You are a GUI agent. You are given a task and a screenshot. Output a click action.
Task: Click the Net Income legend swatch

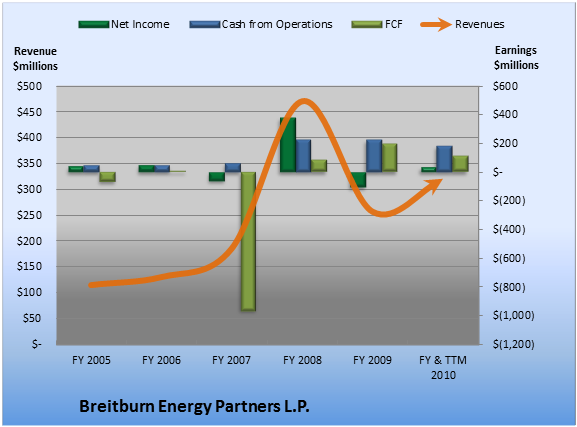click(94, 25)
